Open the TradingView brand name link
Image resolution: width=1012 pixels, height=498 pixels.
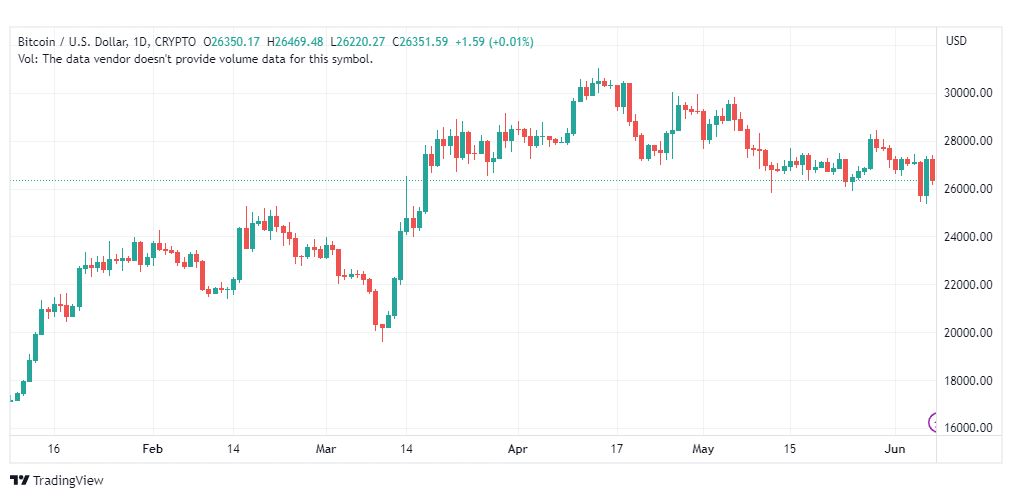[68, 481]
